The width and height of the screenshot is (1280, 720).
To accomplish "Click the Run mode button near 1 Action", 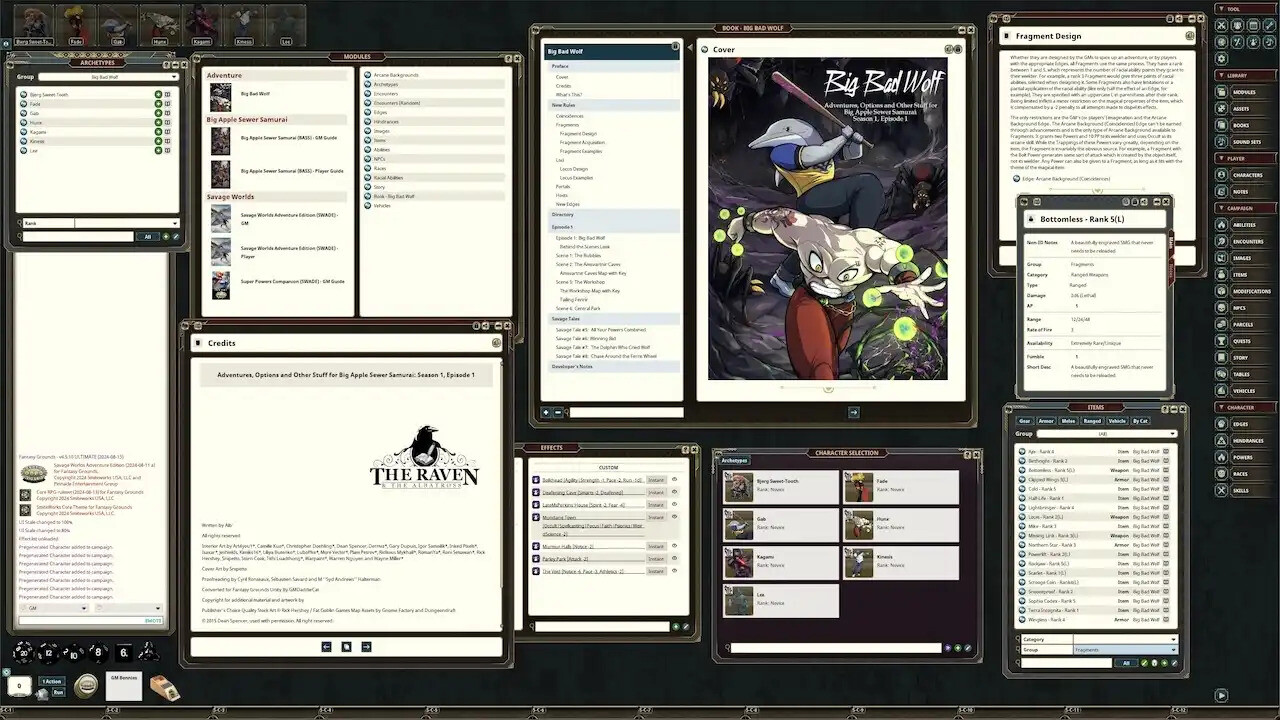I will click(59, 692).
